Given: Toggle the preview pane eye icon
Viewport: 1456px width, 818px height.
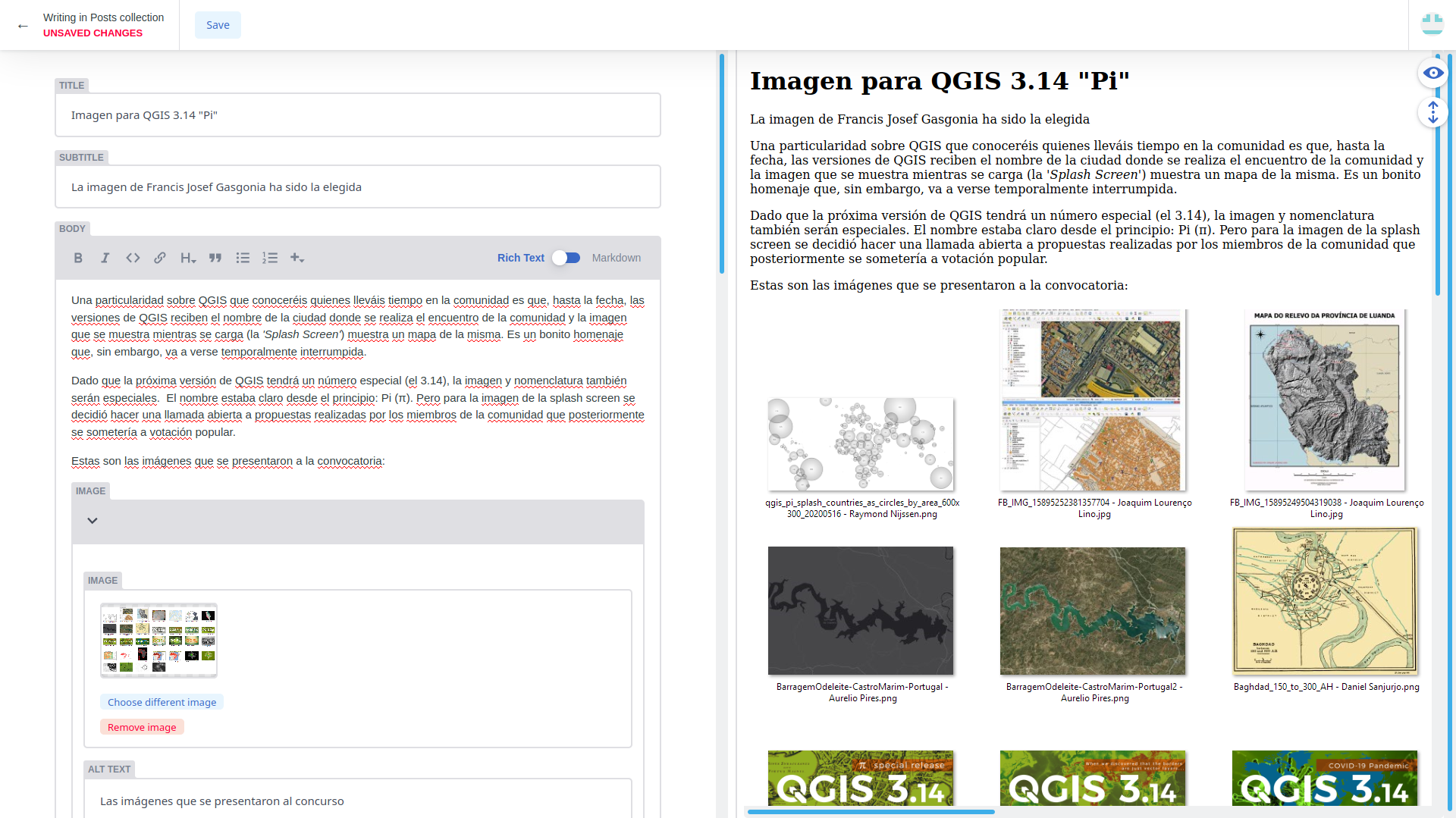Looking at the screenshot, I should click(1432, 73).
